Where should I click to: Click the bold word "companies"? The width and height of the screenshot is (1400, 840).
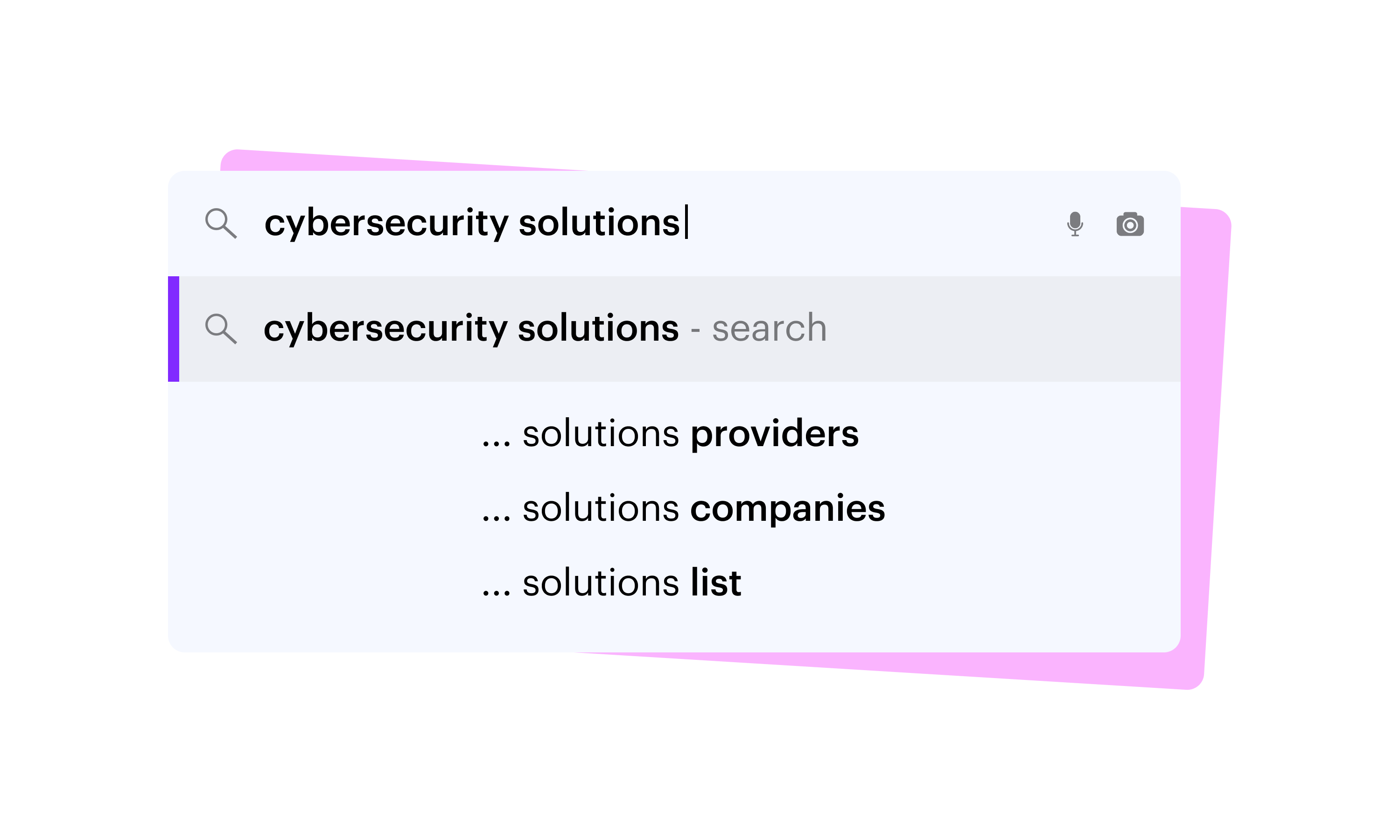[788, 508]
